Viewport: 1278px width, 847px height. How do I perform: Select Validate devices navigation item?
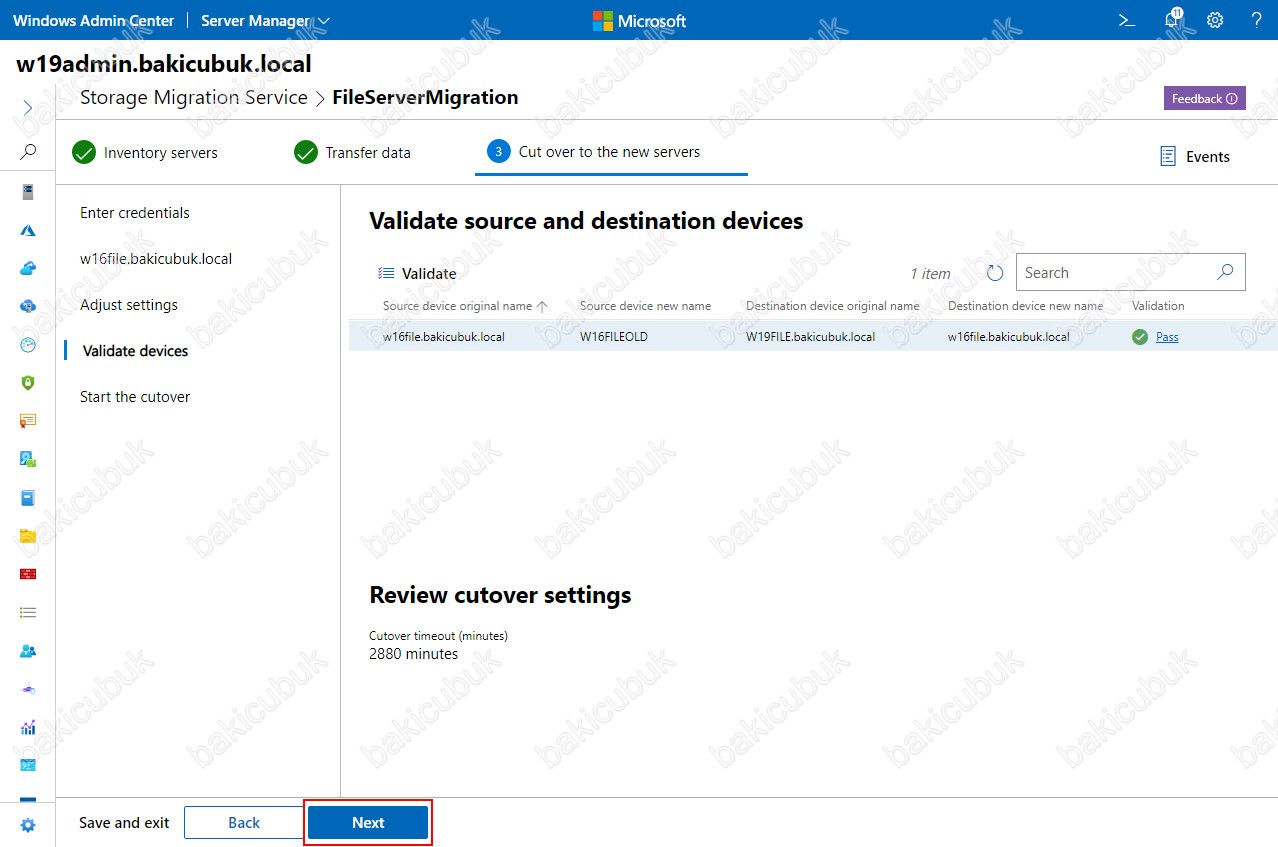pos(135,351)
